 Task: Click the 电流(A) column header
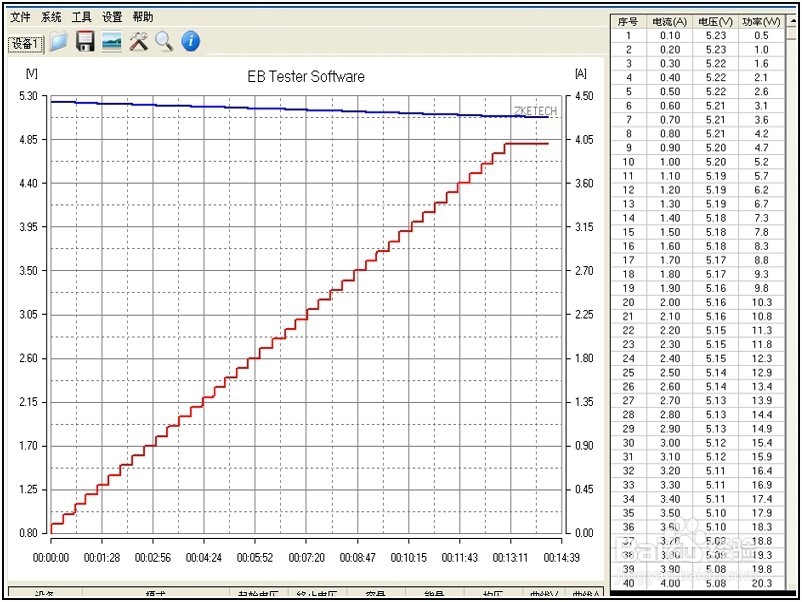point(670,21)
